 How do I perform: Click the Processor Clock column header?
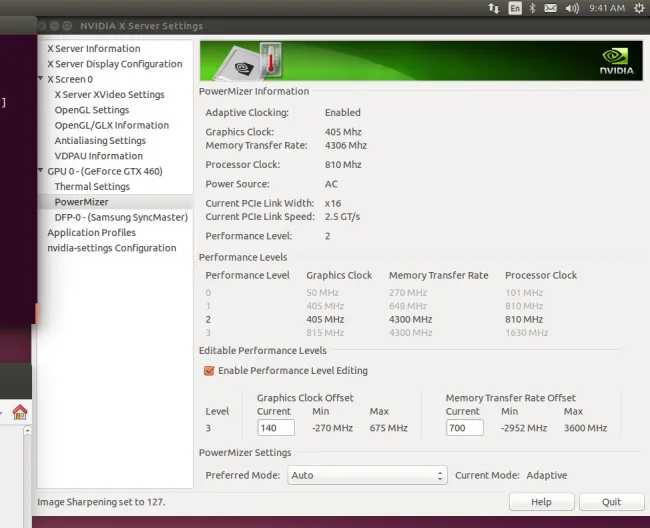(541, 275)
